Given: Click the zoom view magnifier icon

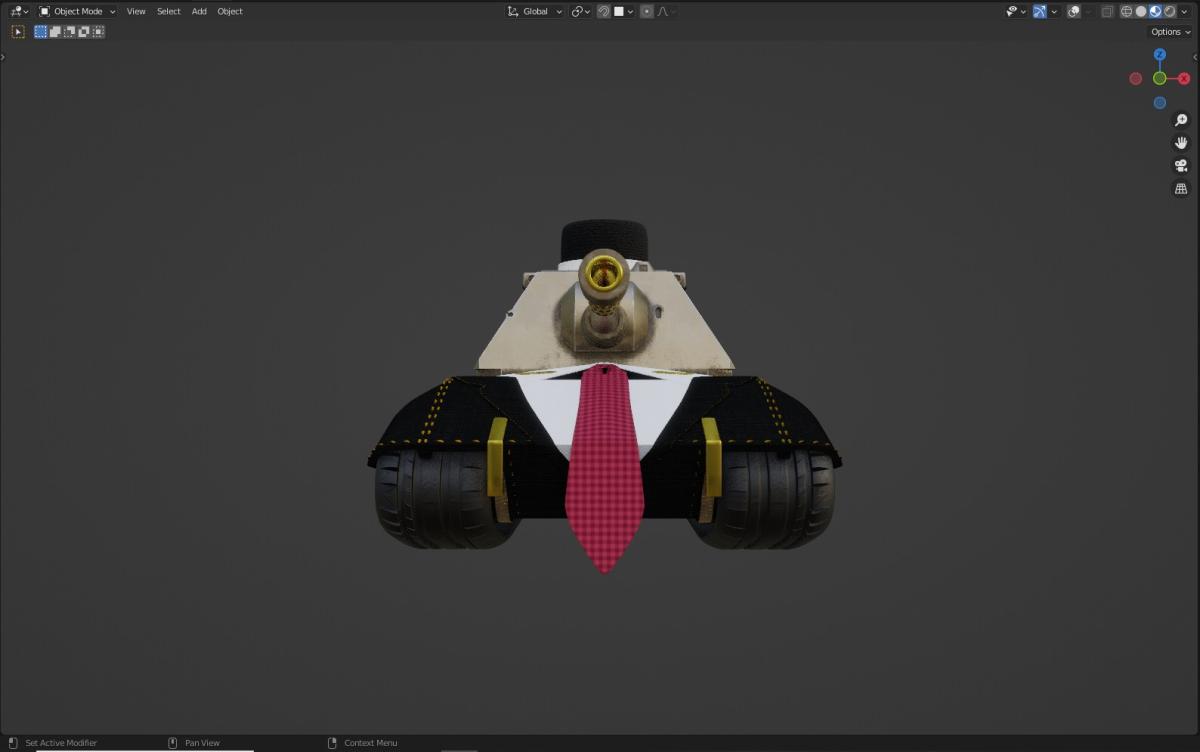Looking at the screenshot, I should (1181, 120).
